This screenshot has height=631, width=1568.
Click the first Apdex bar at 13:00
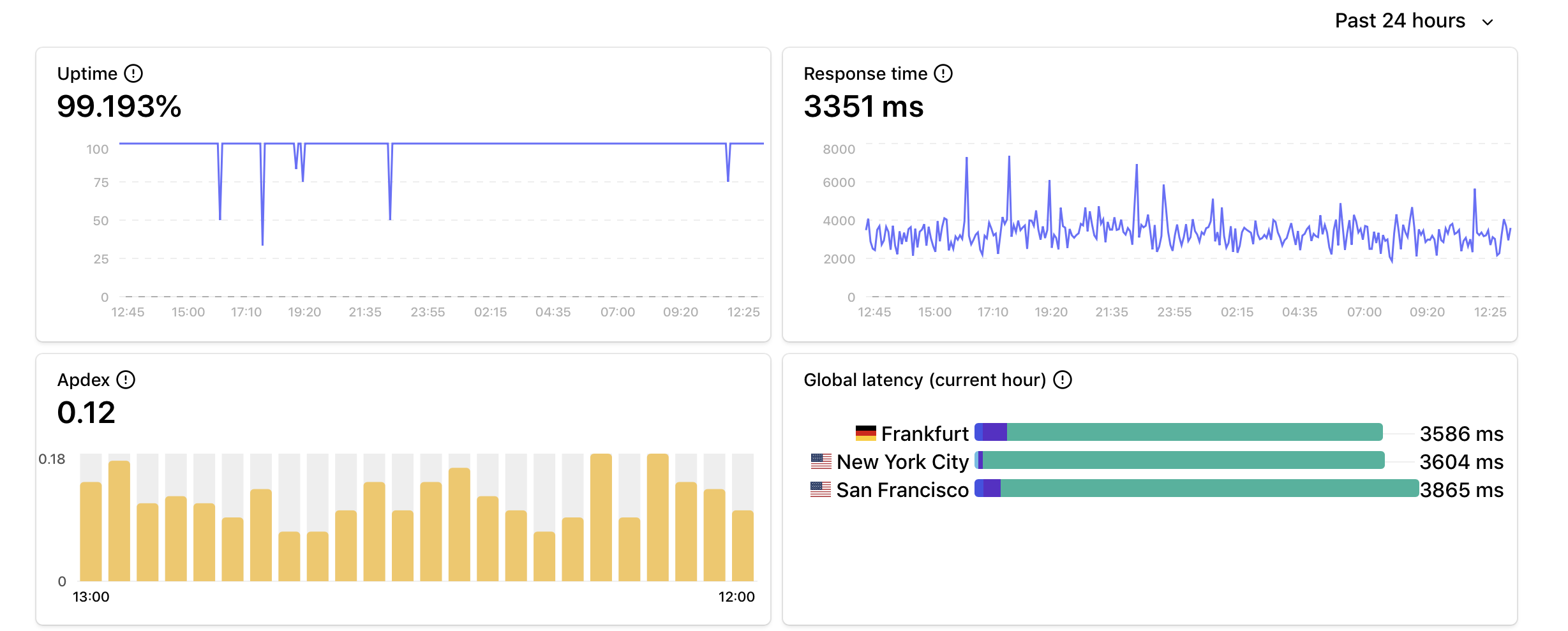pyautogui.click(x=91, y=531)
